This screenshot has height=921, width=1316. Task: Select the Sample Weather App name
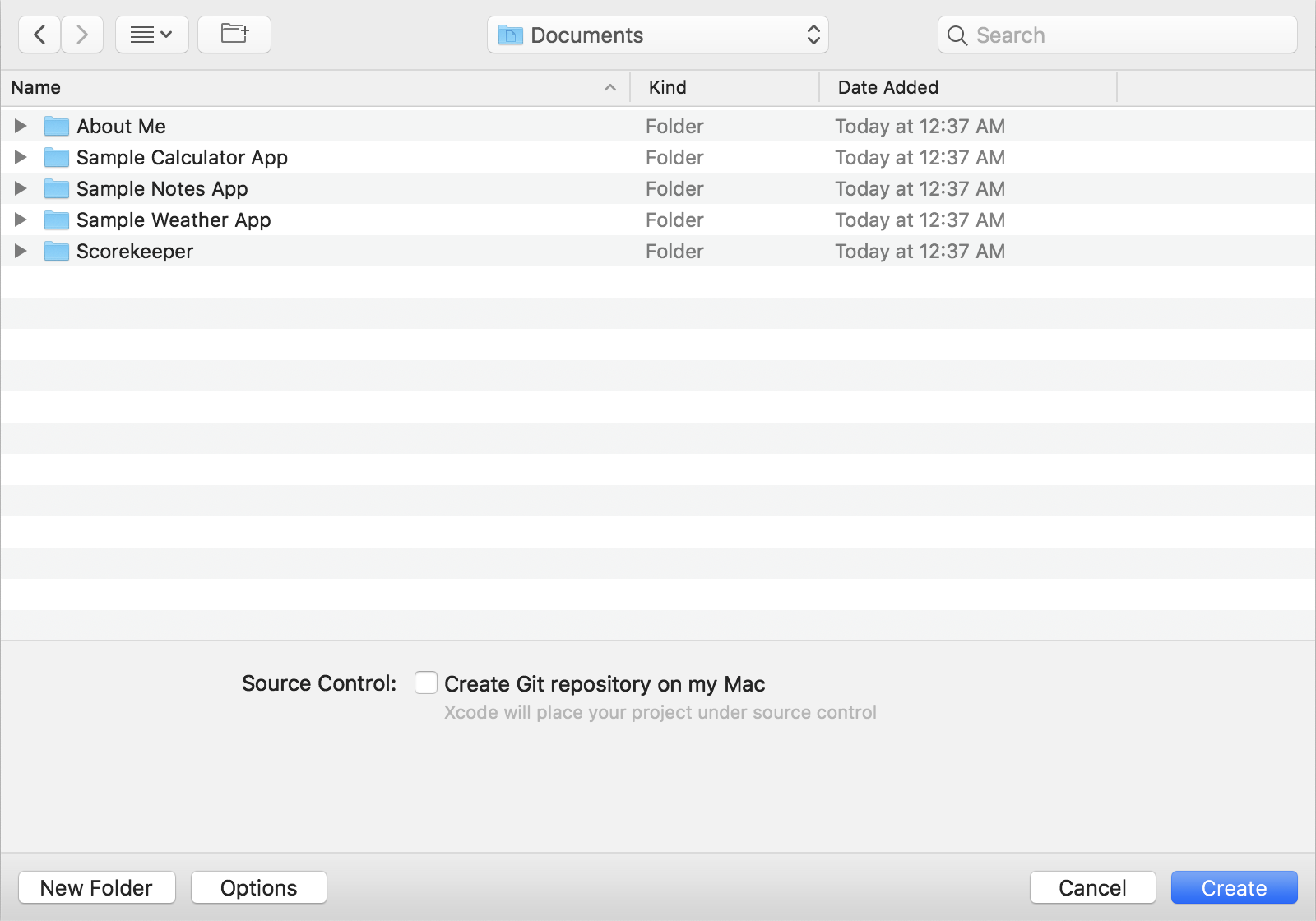tap(174, 220)
